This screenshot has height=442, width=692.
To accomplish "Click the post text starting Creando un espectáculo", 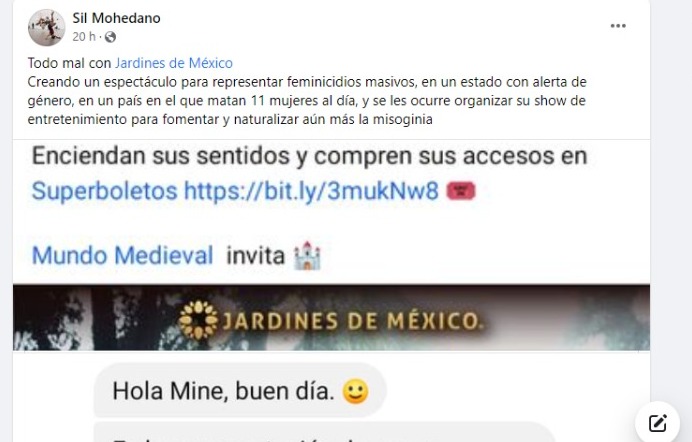I will tap(307, 101).
